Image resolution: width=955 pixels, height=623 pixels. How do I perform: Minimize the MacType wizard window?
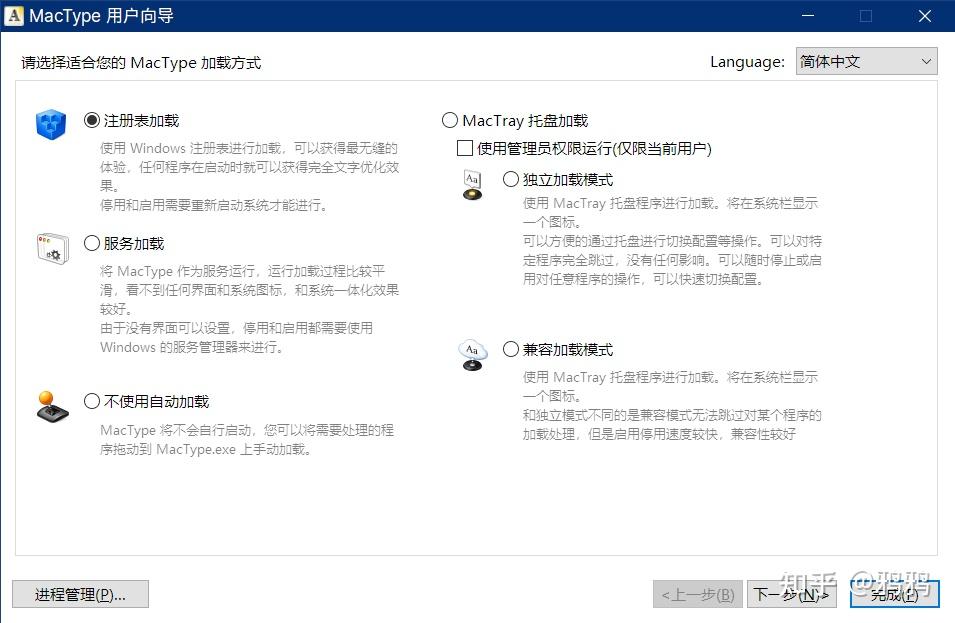click(x=806, y=16)
